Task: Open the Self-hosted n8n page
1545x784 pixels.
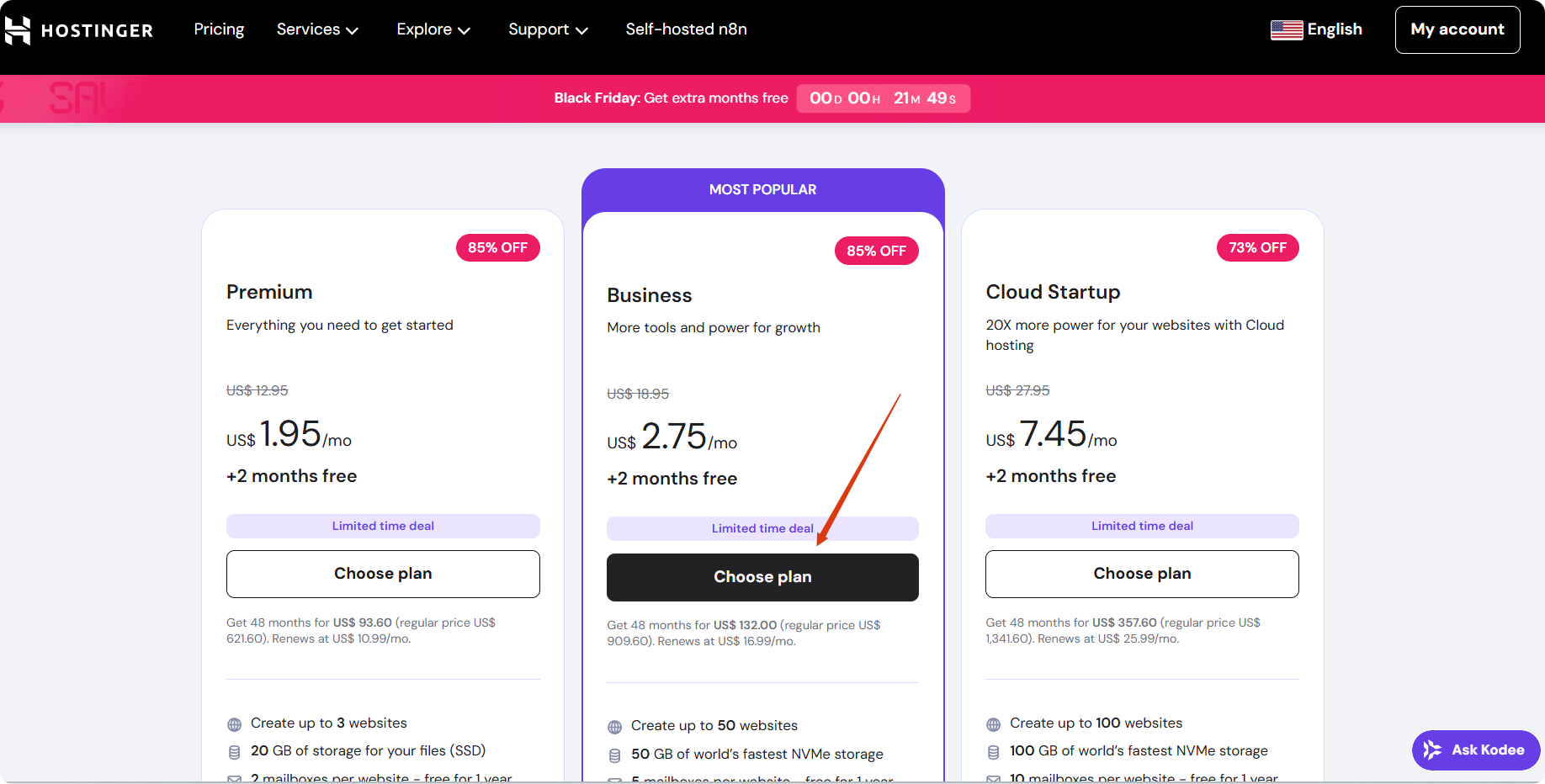Action: [686, 29]
